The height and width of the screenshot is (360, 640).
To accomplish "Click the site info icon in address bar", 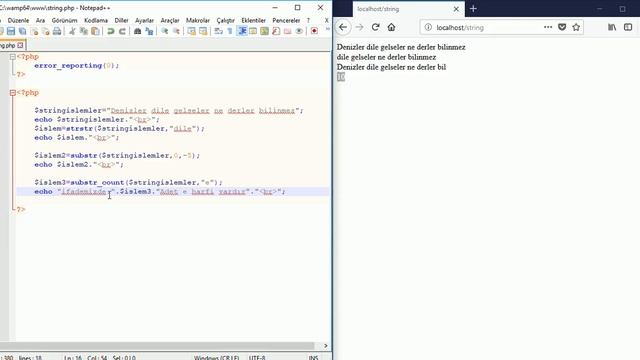I will (x=428, y=27).
